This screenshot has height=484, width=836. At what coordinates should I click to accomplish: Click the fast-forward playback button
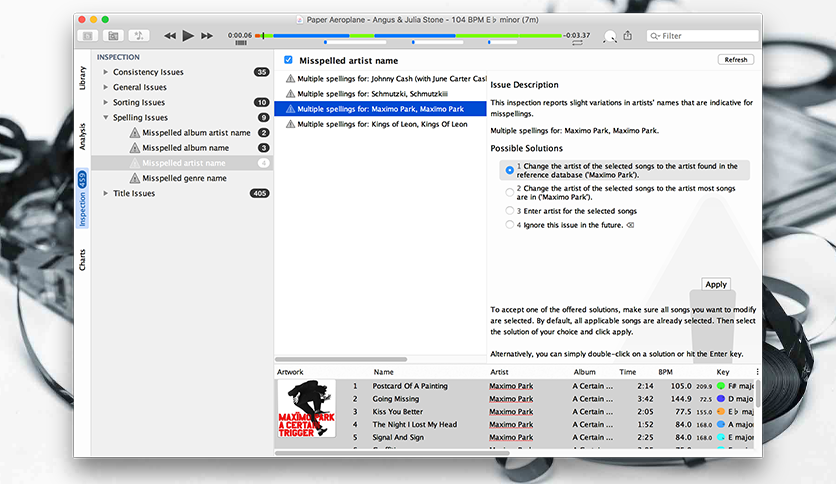pyautogui.click(x=207, y=36)
